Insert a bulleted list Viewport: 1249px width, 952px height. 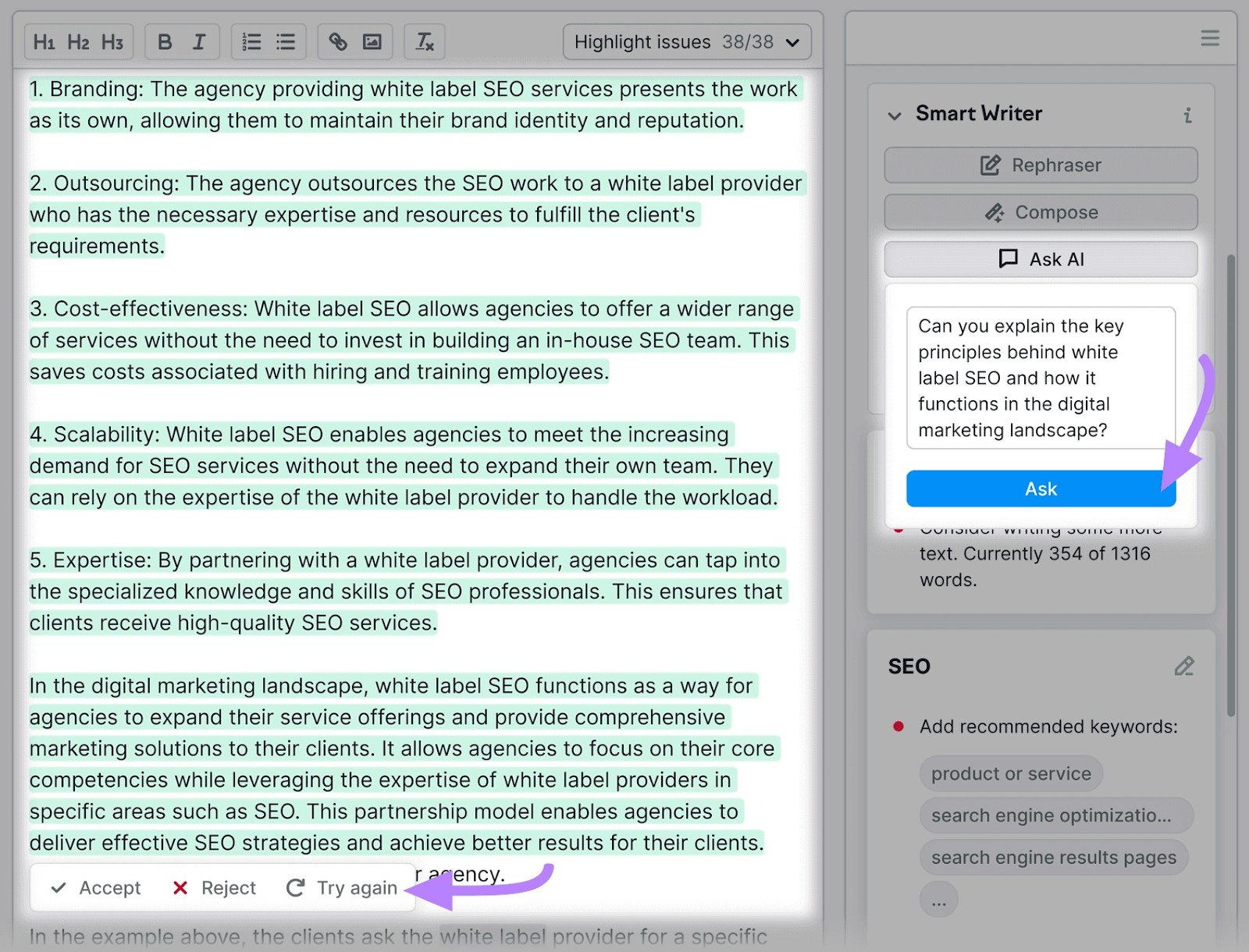[x=286, y=41]
